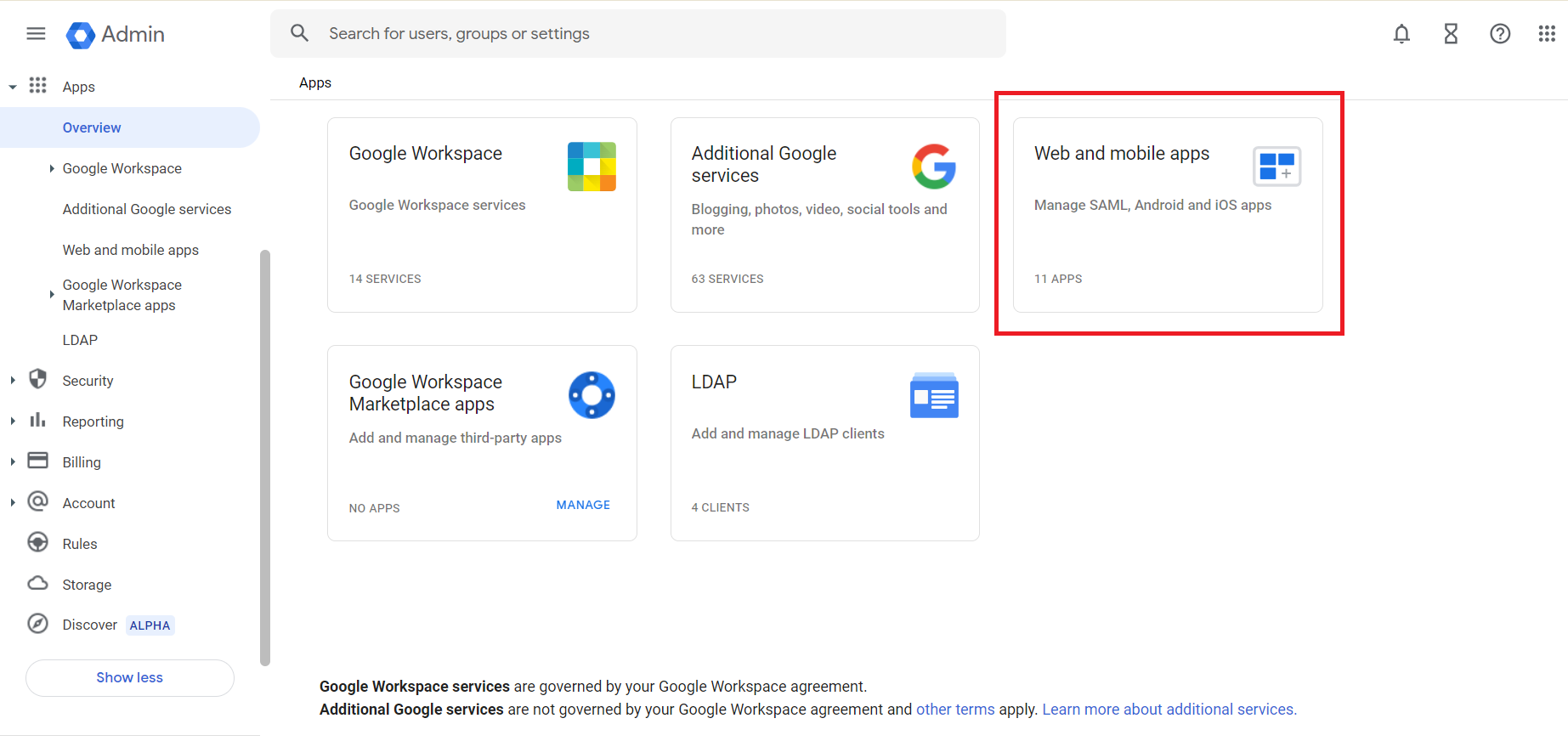1568x741 pixels.
Task: Expand the Billing section arrow
Action: point(13,462)
